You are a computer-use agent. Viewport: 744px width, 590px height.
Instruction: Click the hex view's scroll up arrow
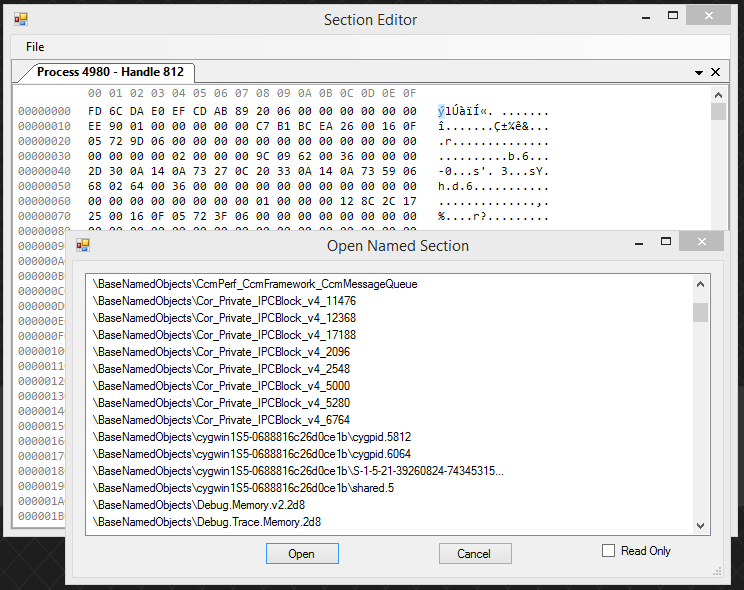(x=718, y=95)
